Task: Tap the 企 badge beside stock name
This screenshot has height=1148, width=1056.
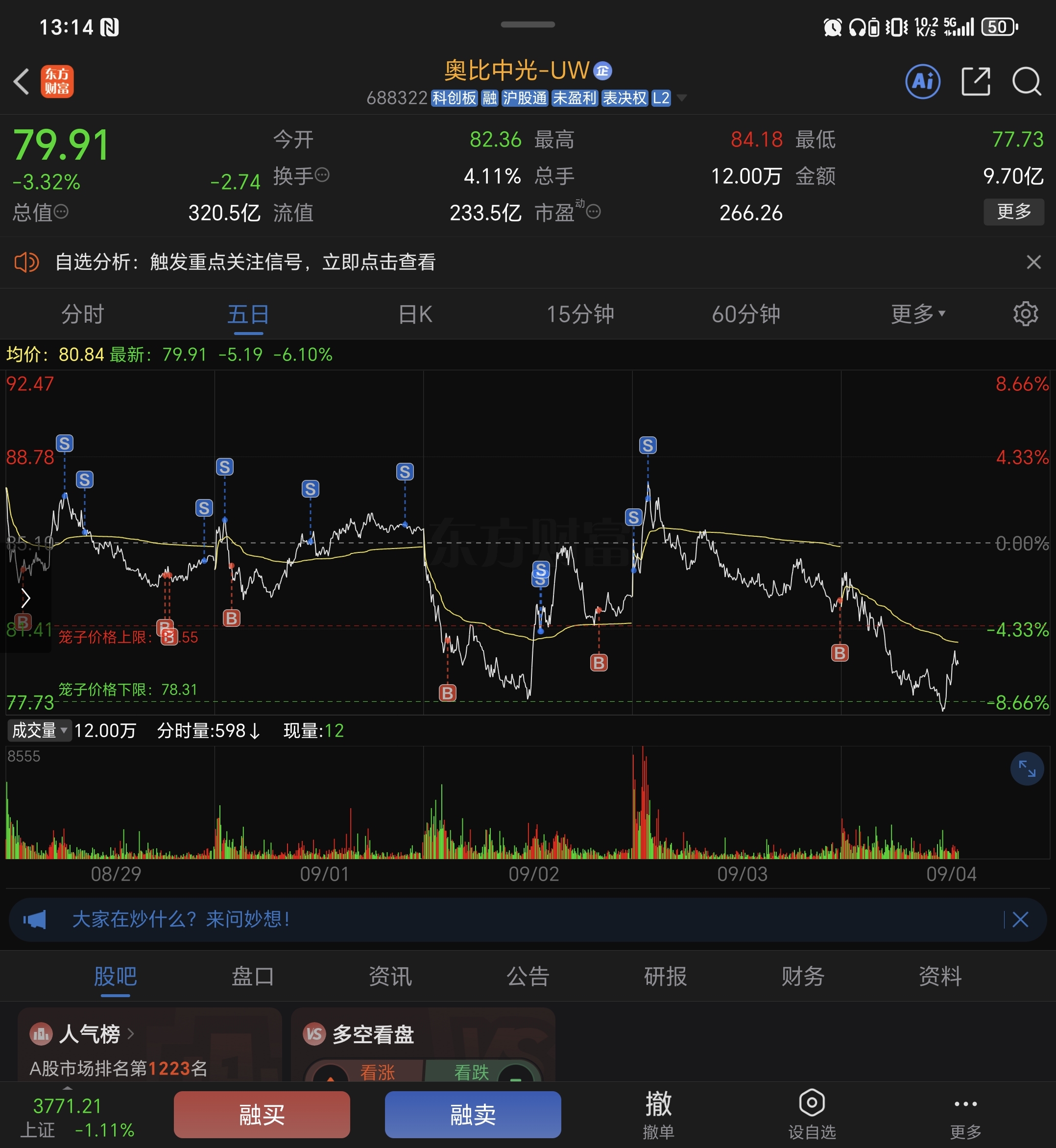Action: click(x=602, y=71)
